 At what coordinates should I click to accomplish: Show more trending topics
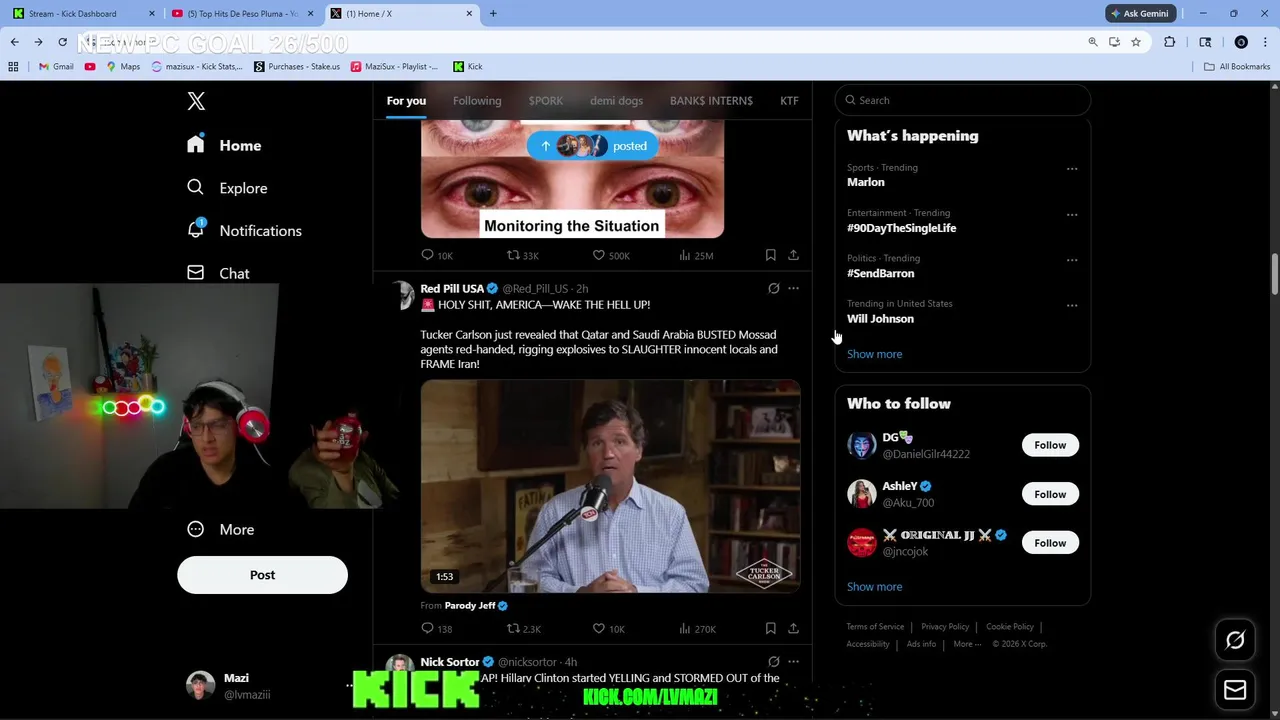[874, 354]
